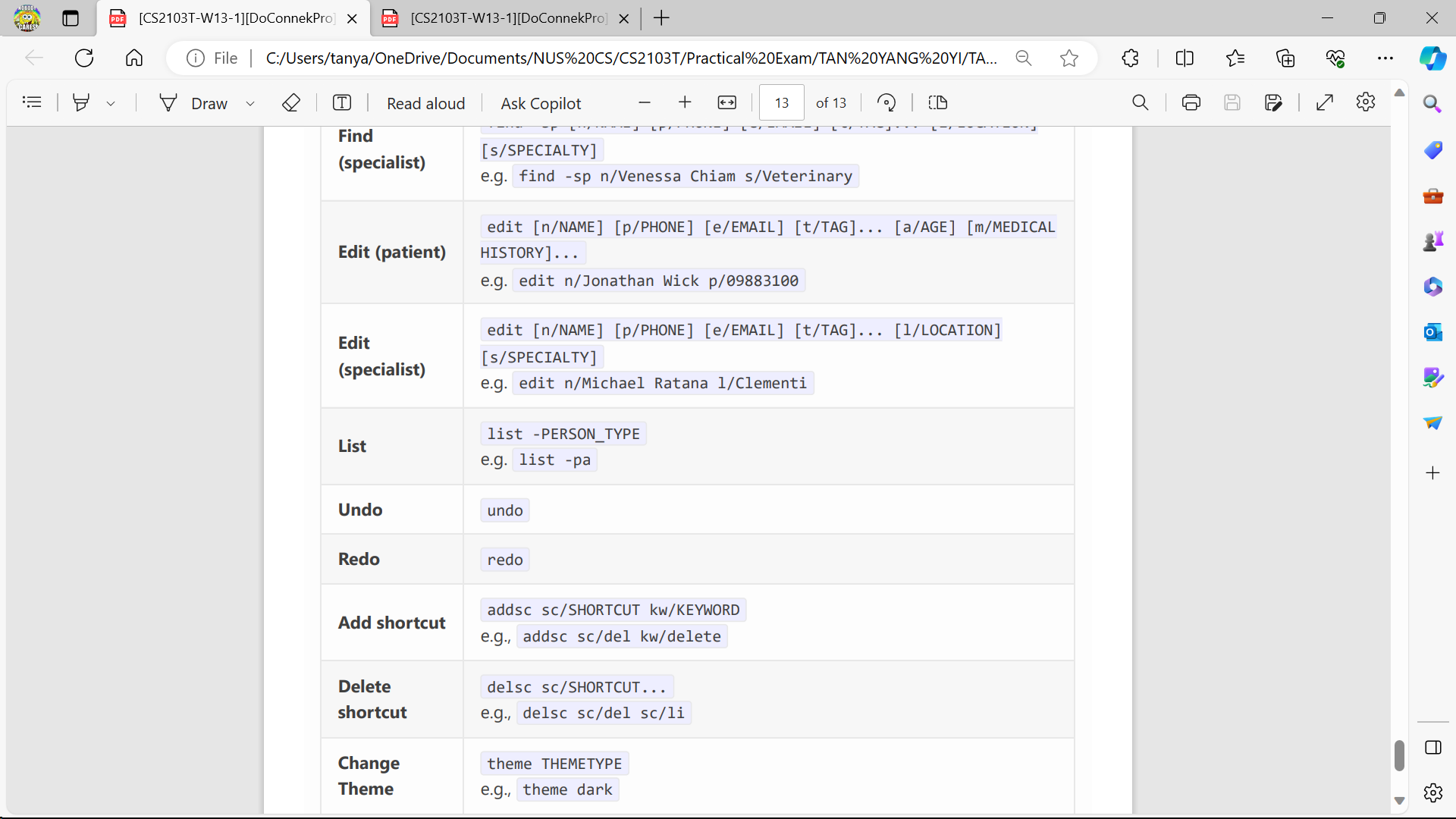Viewport: 1456px width, 819px height.
Task: Click the Read aloud button
Action: (425, 103)
